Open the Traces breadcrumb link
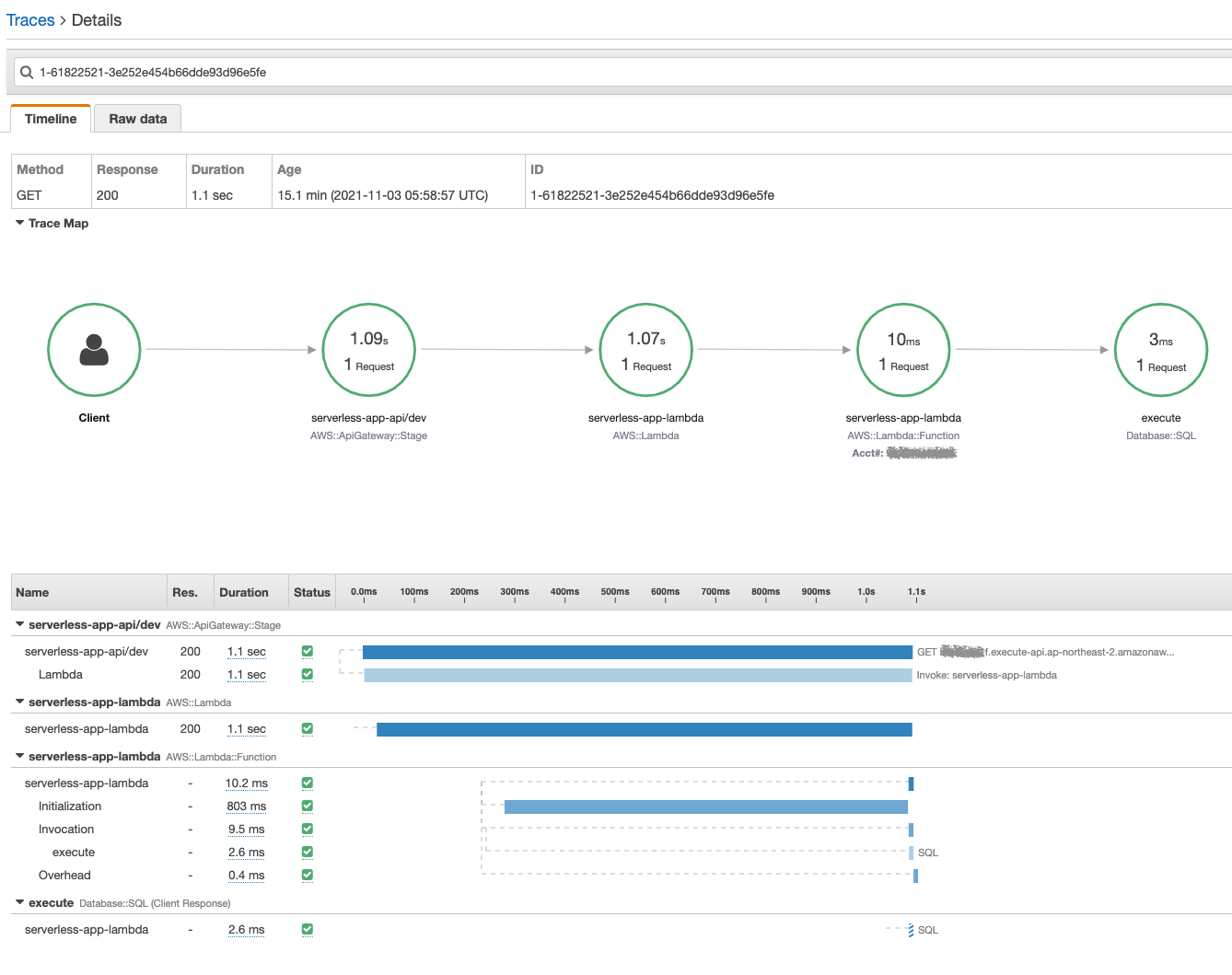Image resolution: width=1232 pixels, height=975 pixels. pos(30,20)
